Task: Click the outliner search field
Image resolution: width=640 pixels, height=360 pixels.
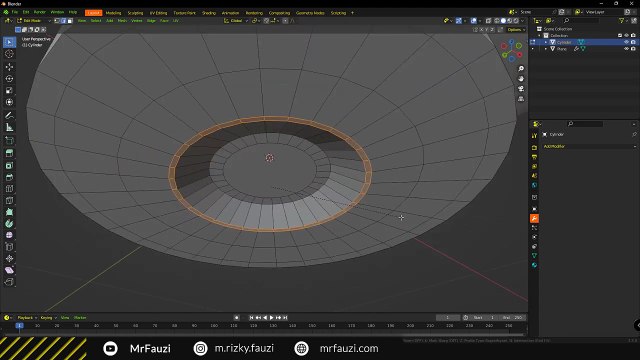Action: click(581, 20)
